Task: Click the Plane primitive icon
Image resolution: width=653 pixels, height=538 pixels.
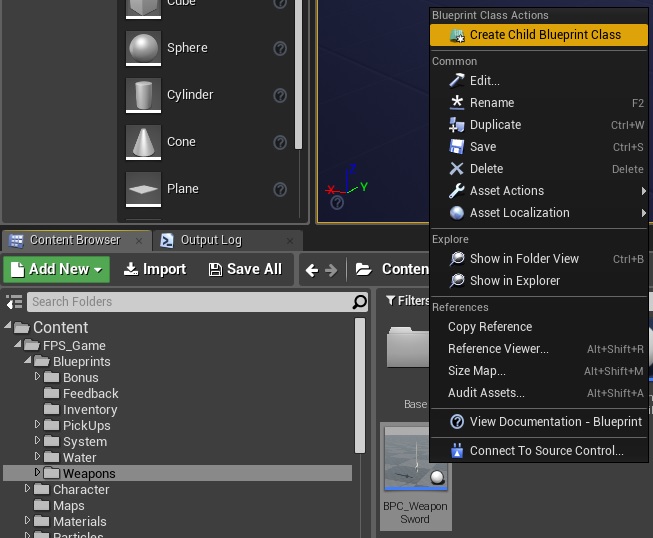Action: click(143, 189)
